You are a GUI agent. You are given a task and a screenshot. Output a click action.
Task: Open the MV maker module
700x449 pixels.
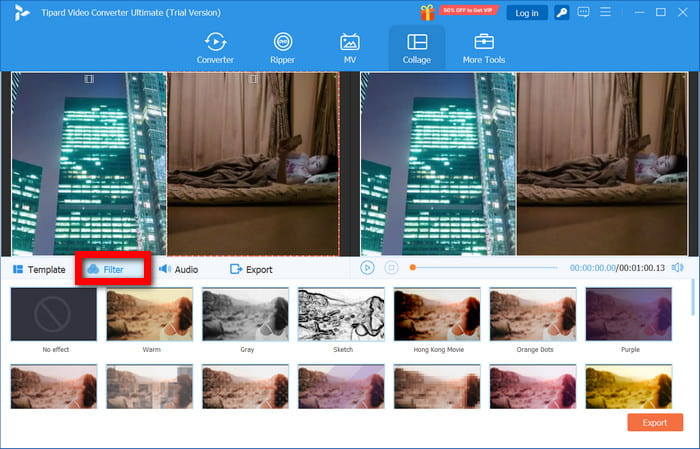pyautogui.click(x=350, y=48)
